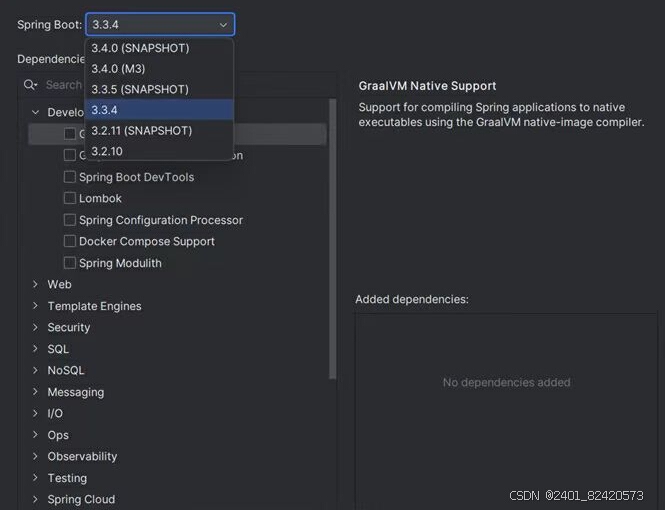Image resolution: width=665 pixels, height=510 pixels.
Task: Click the GraalVM Native Support heading
Action: [x=427, y=86]
